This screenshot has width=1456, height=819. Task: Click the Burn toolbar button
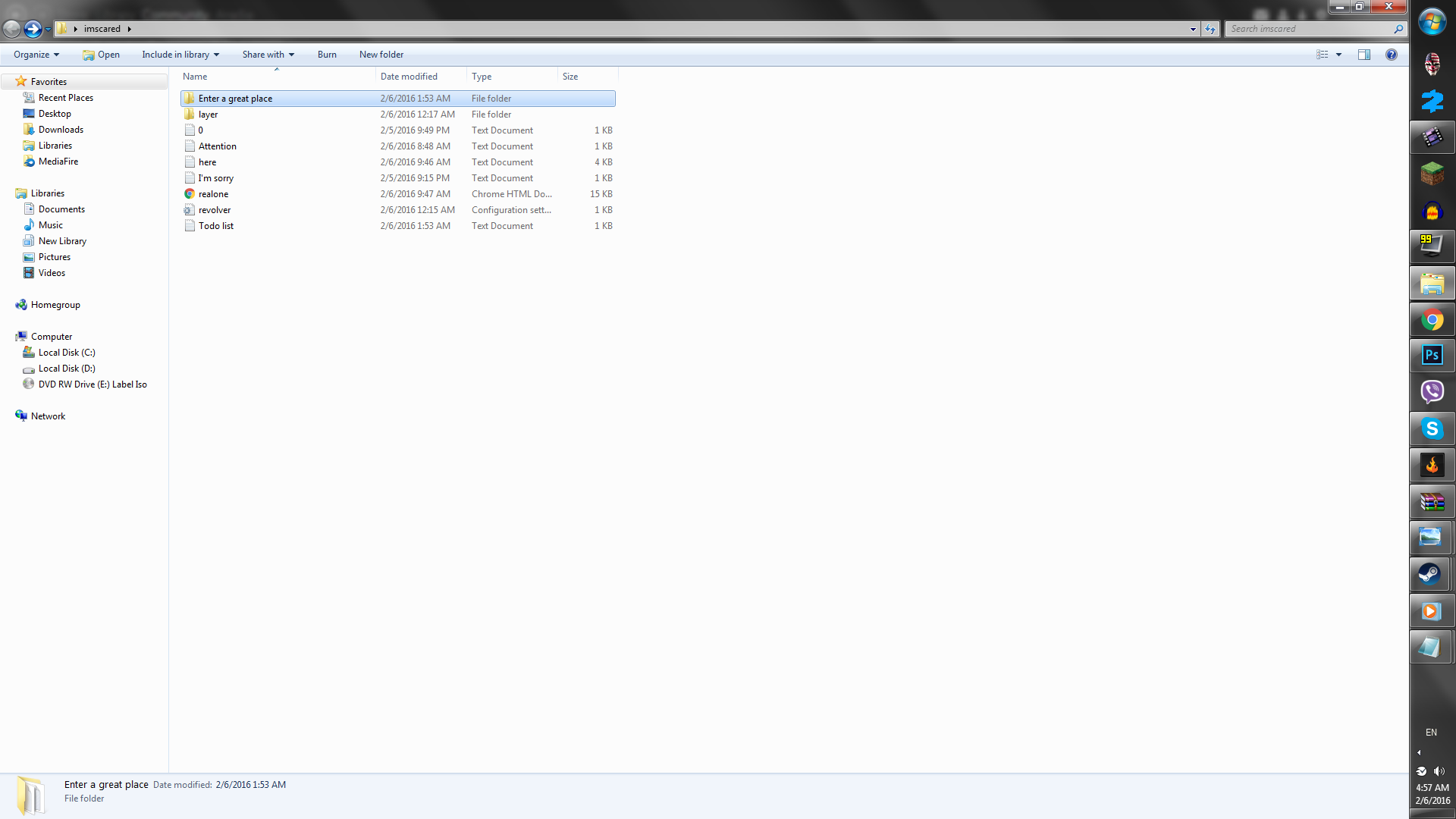327,55
